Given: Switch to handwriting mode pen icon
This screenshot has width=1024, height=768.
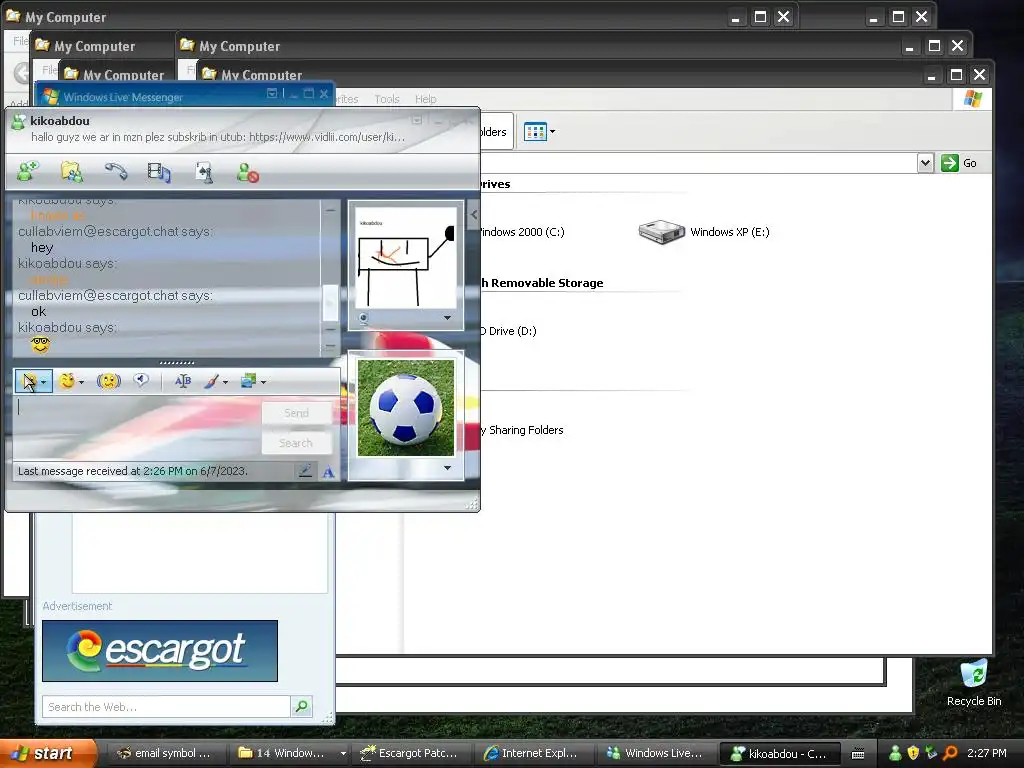Looking at the screenshot, I should coord(304,471).
